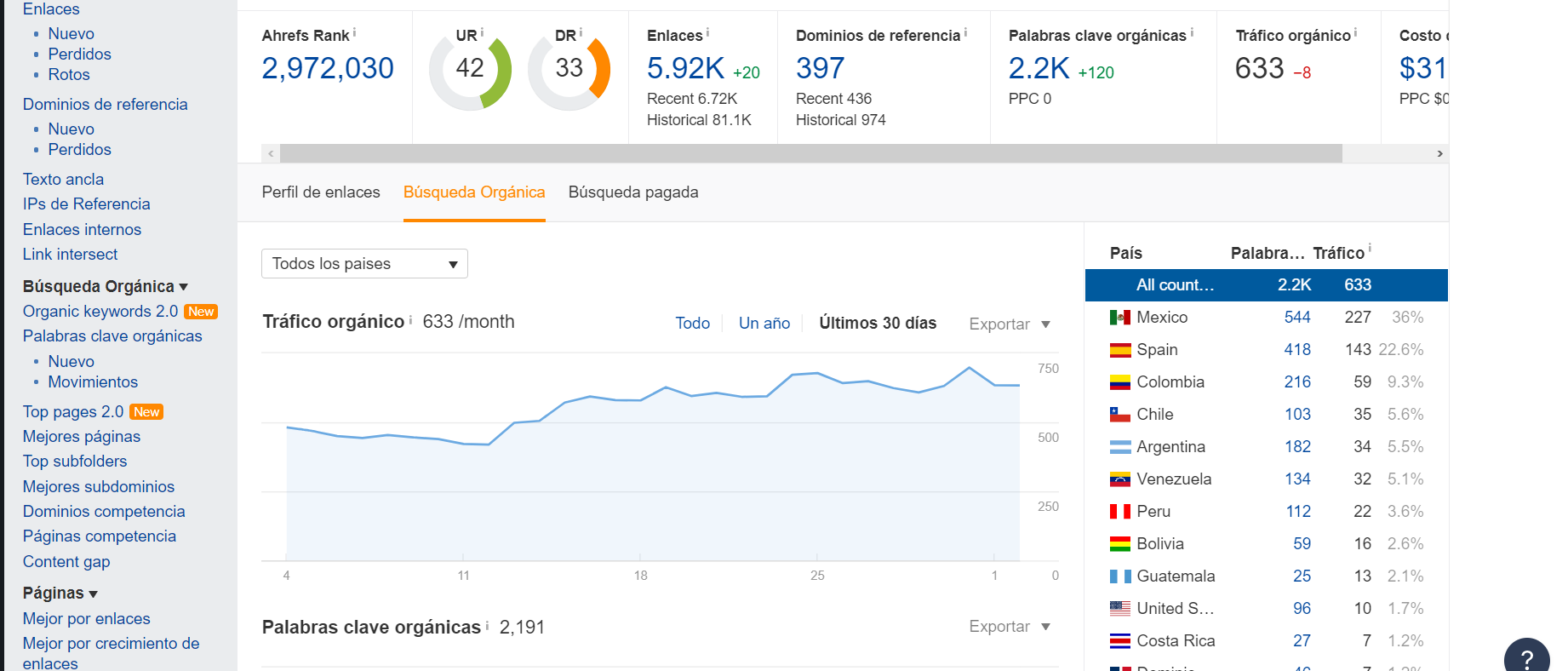Click the Peru flag icon

1120,512
